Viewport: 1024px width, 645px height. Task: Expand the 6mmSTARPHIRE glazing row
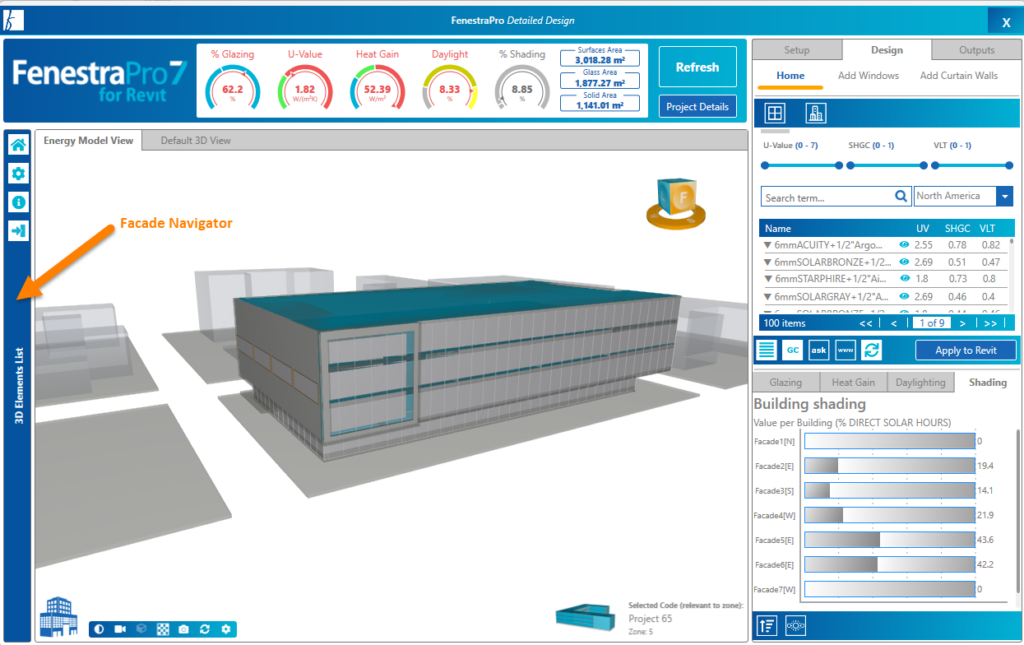[x=768, y=279]
